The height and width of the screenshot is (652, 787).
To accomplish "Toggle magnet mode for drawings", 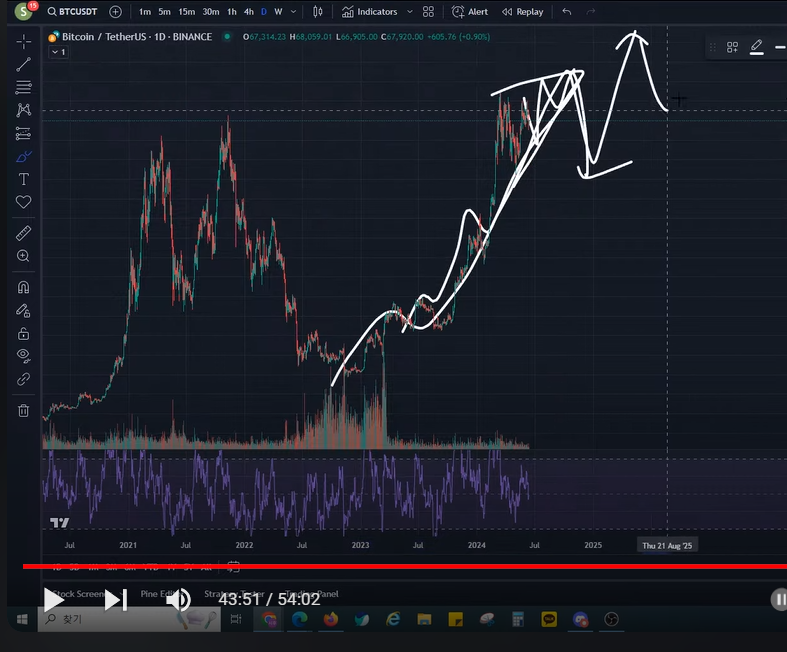I will [24, 287].
